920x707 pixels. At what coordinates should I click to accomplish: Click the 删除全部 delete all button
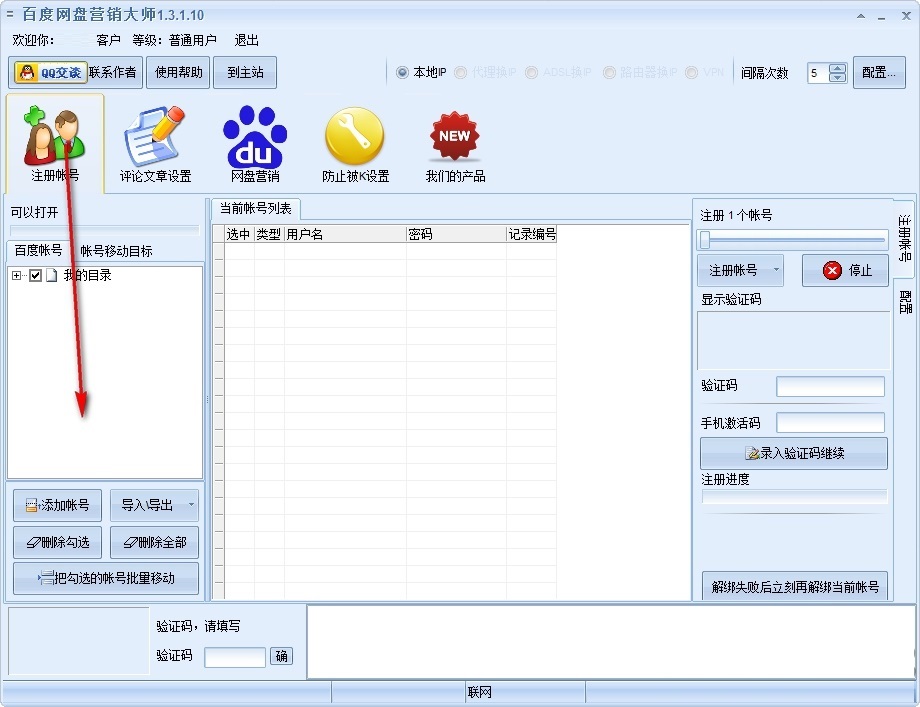point(154,543)
